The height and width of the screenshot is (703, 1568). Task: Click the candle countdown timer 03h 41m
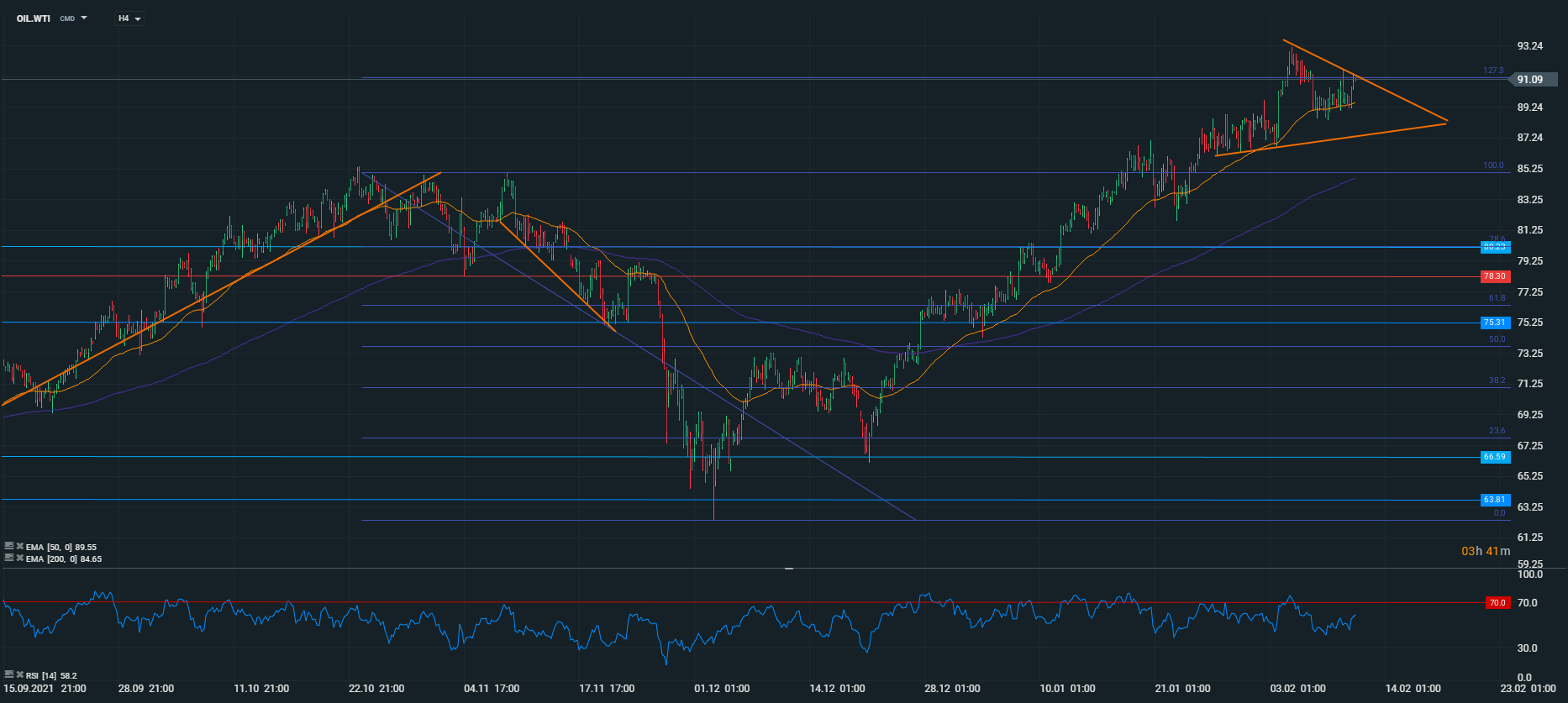[x=1486, y=551]
